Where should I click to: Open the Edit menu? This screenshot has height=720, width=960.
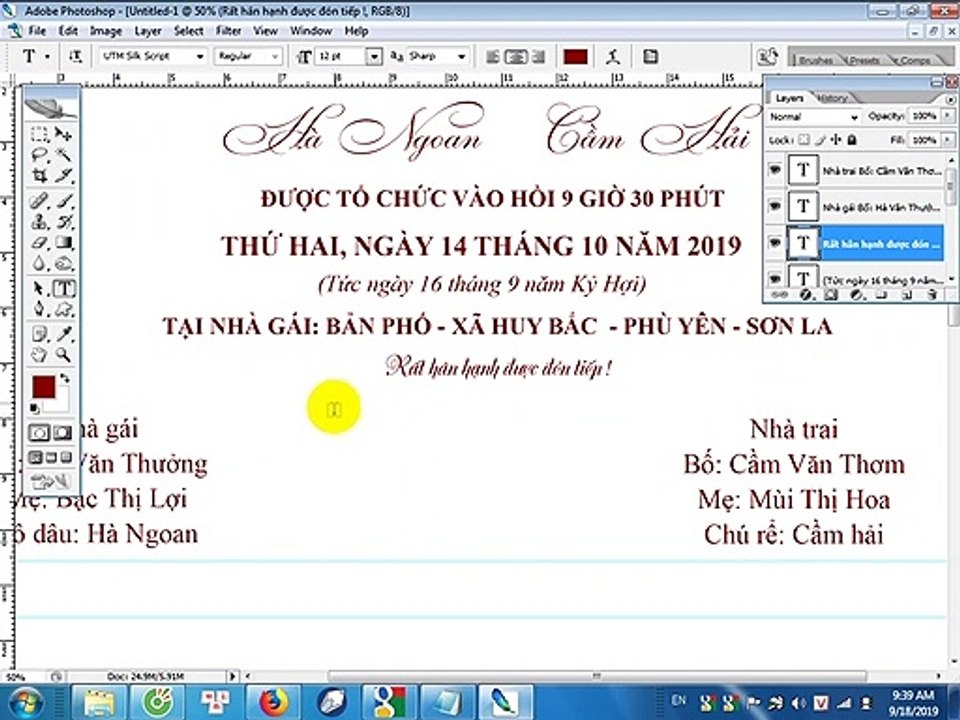68,31
